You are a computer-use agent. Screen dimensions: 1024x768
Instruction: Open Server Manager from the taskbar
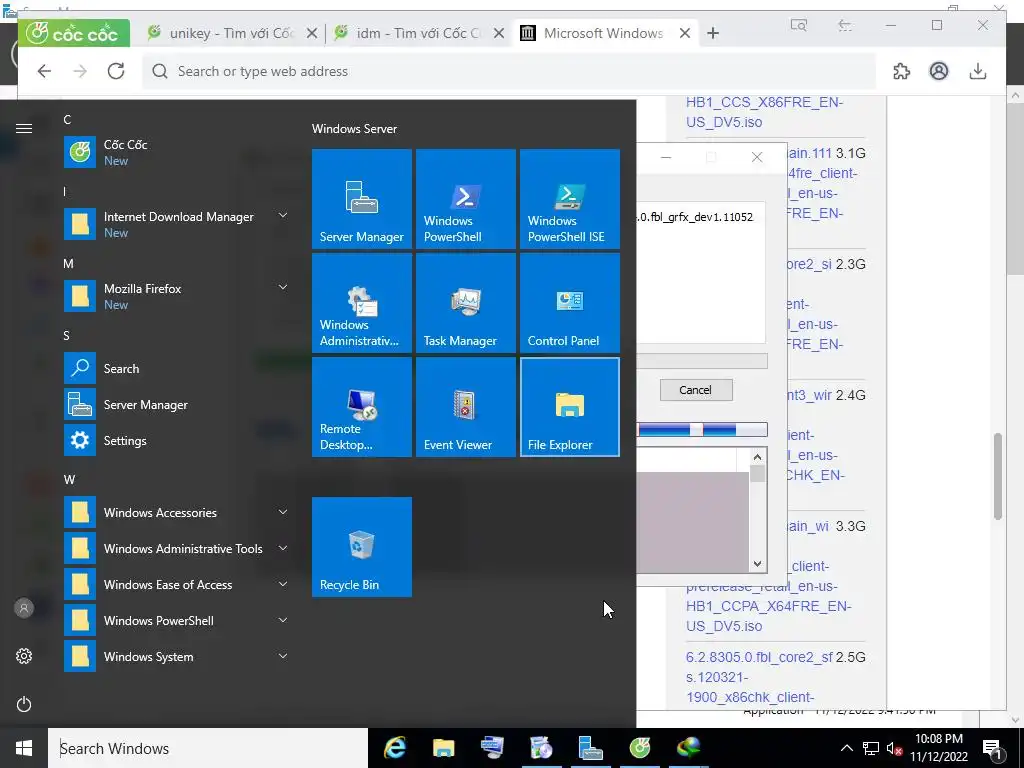pos(590,748)
